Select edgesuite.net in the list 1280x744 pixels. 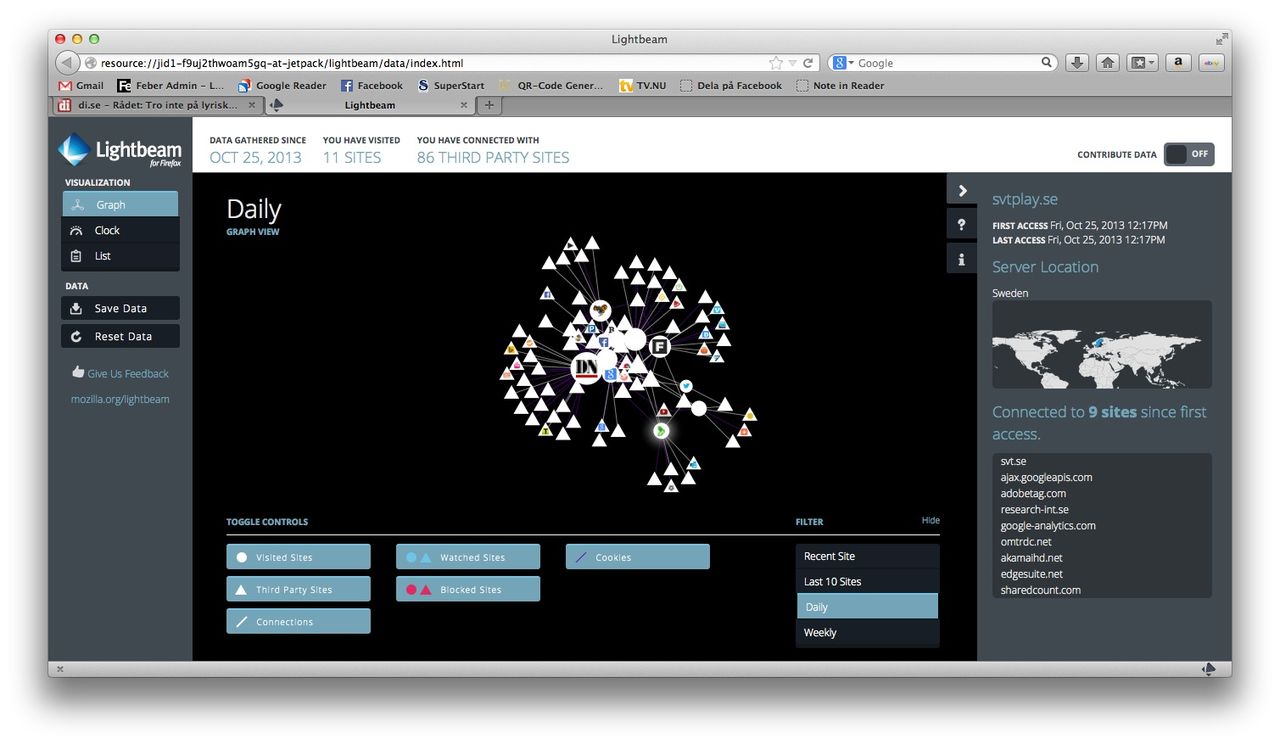[x=1031, y=573]
